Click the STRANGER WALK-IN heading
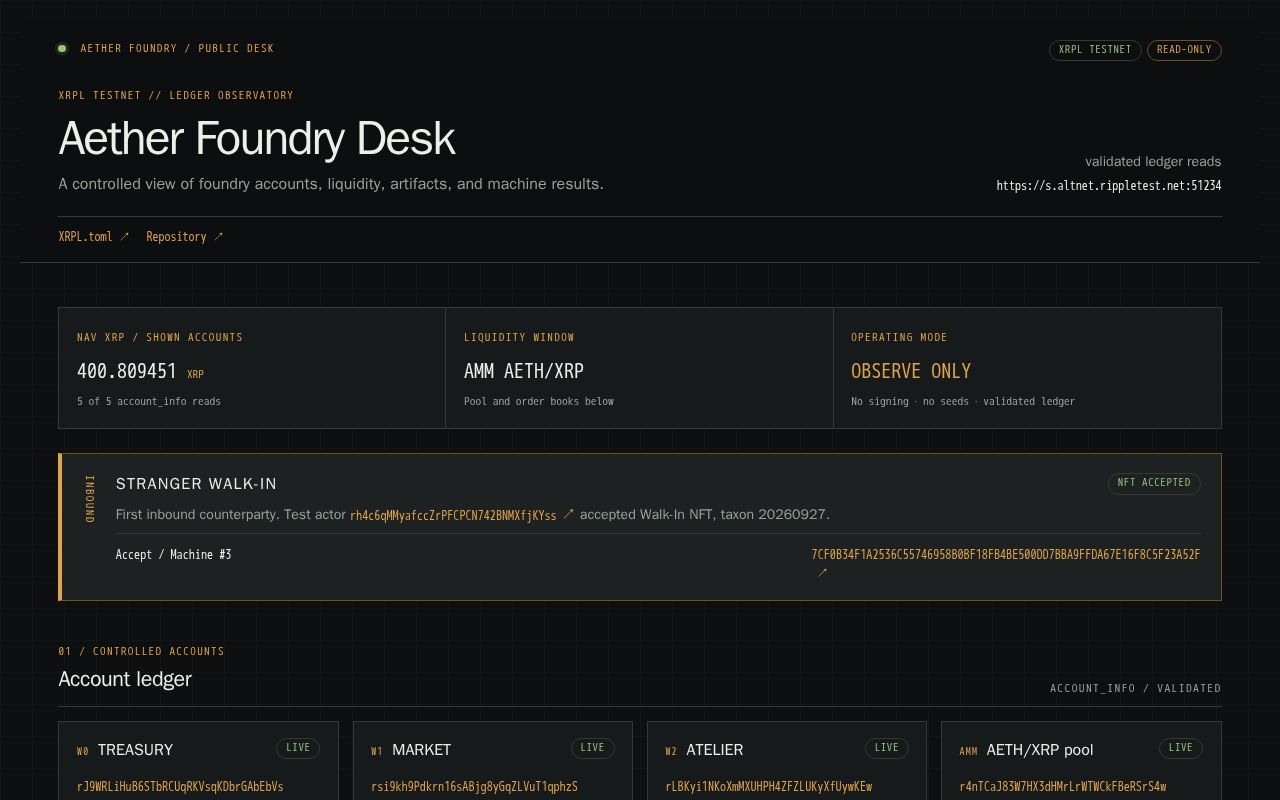The height and width of the screenshot is (800, 1280). [x=196, y=484]
